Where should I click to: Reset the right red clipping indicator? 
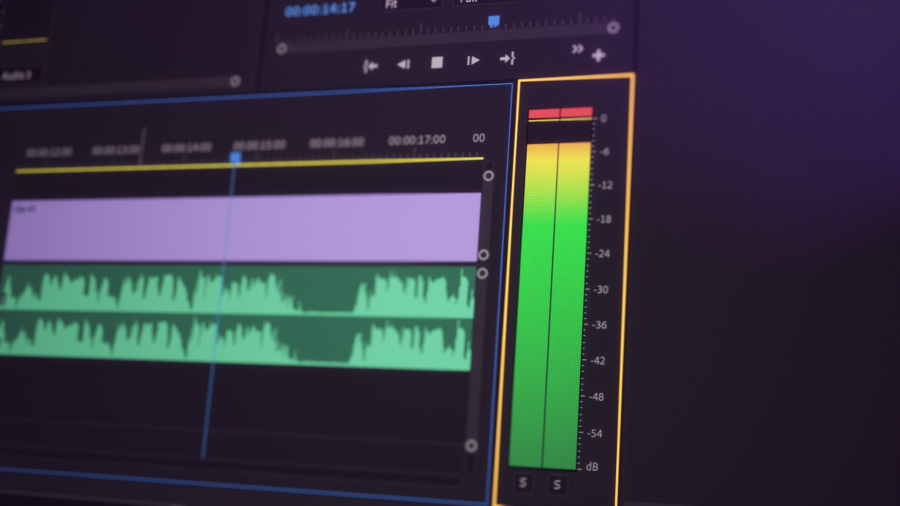click(577, 111)
